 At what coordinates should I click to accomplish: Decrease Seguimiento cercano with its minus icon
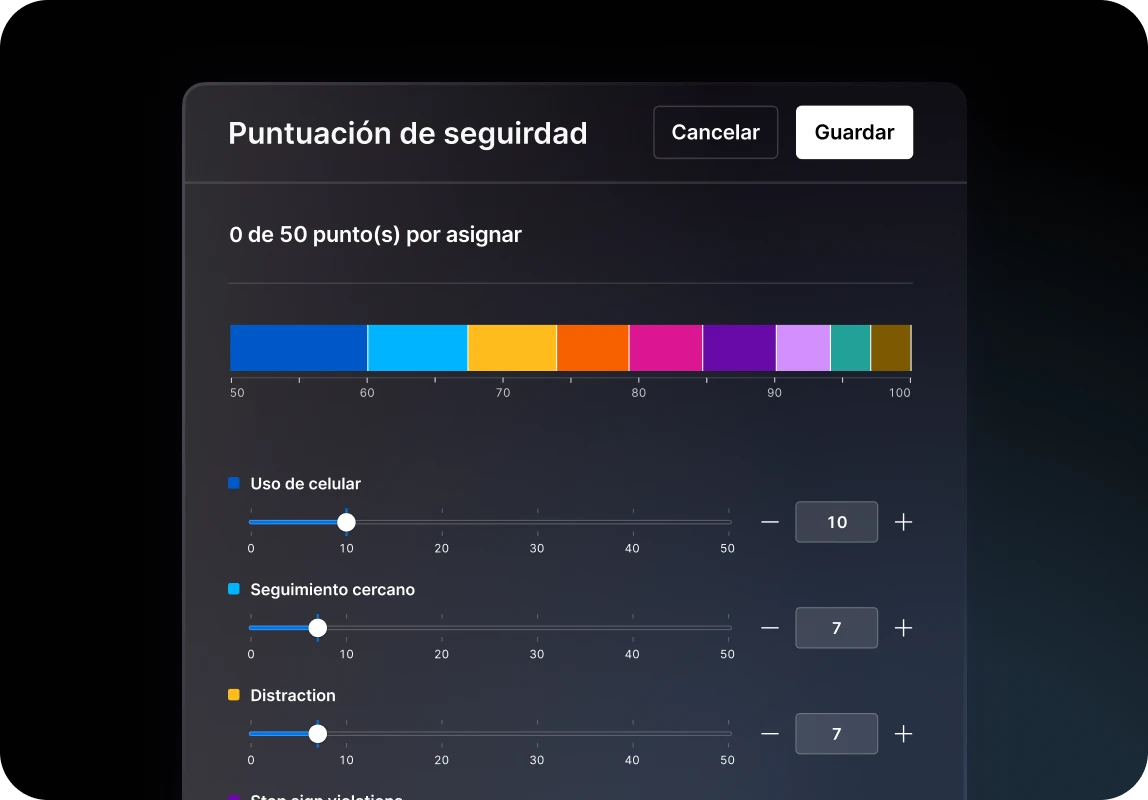click(x=770, y=628)
